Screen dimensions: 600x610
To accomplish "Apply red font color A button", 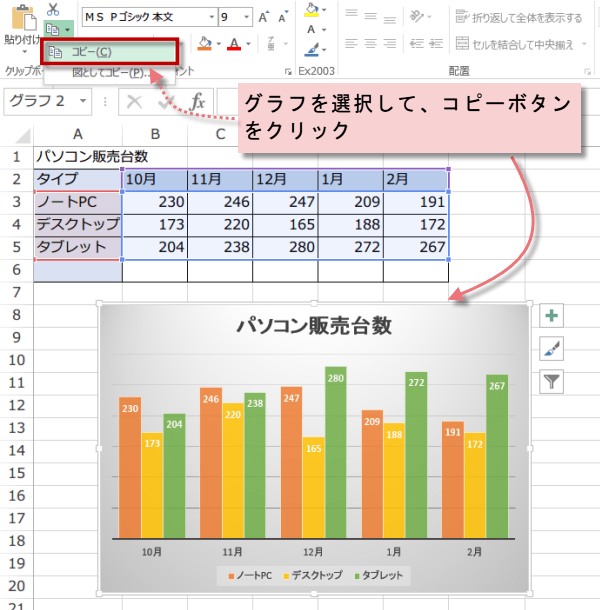I will click(234, 44).
